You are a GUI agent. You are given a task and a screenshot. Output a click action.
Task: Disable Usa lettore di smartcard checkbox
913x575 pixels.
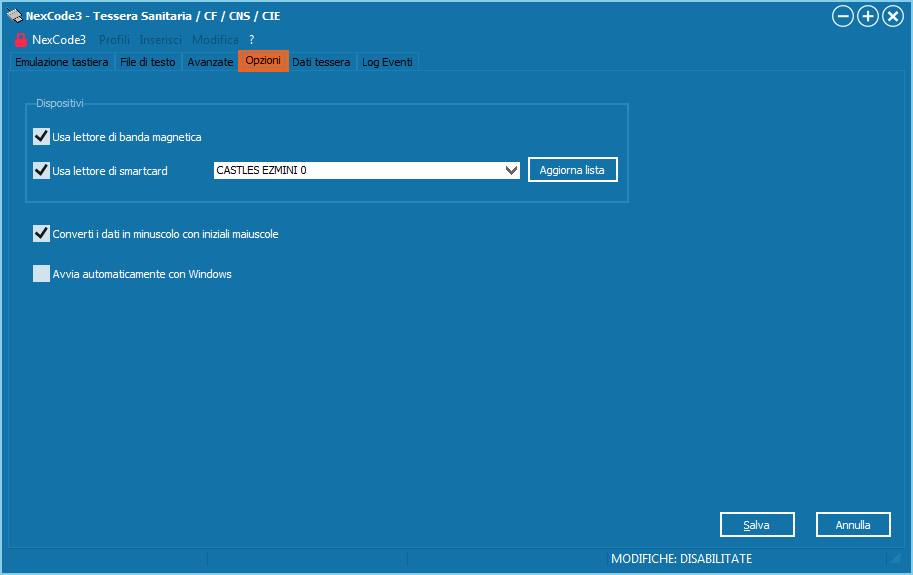pos(42,170)
